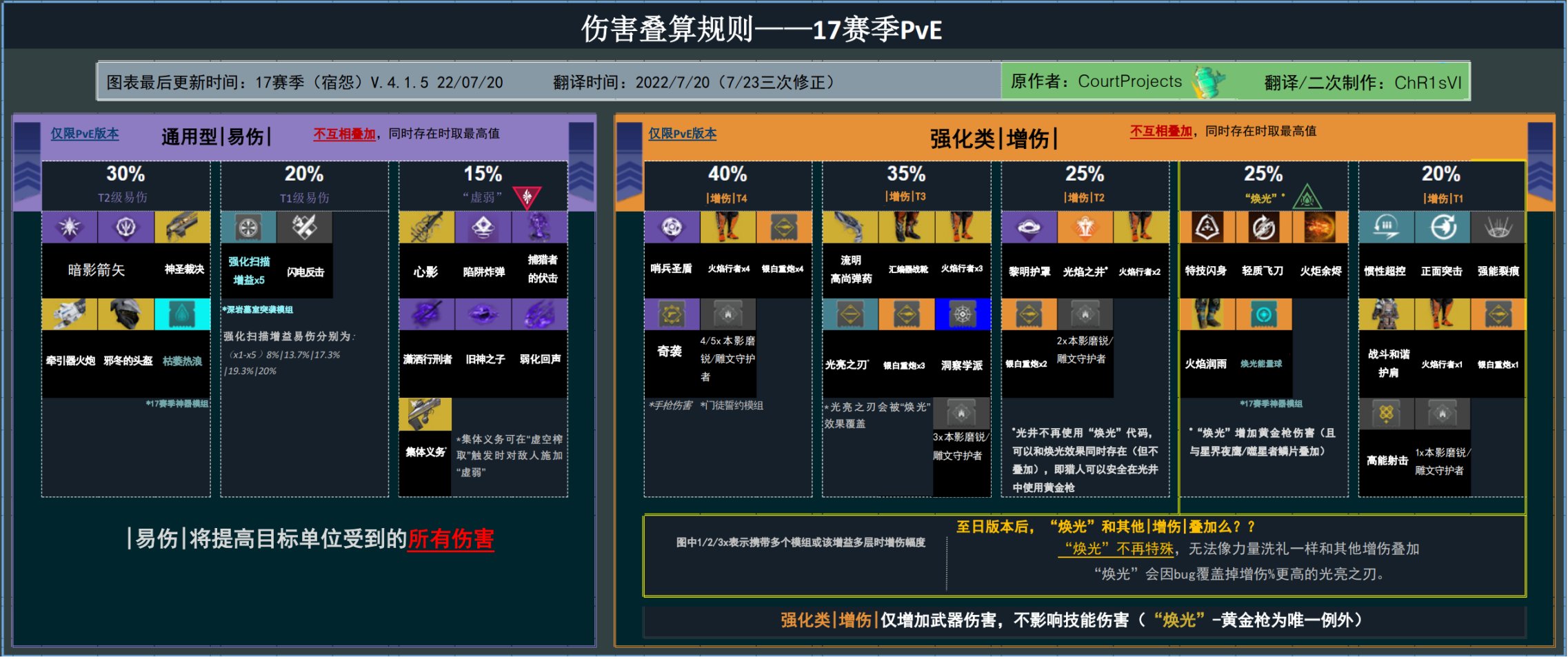Viewport: 1568px width, 659px height.
Task: Click the *门徒誓约模组 footnote
Action: tap(732, 405)
